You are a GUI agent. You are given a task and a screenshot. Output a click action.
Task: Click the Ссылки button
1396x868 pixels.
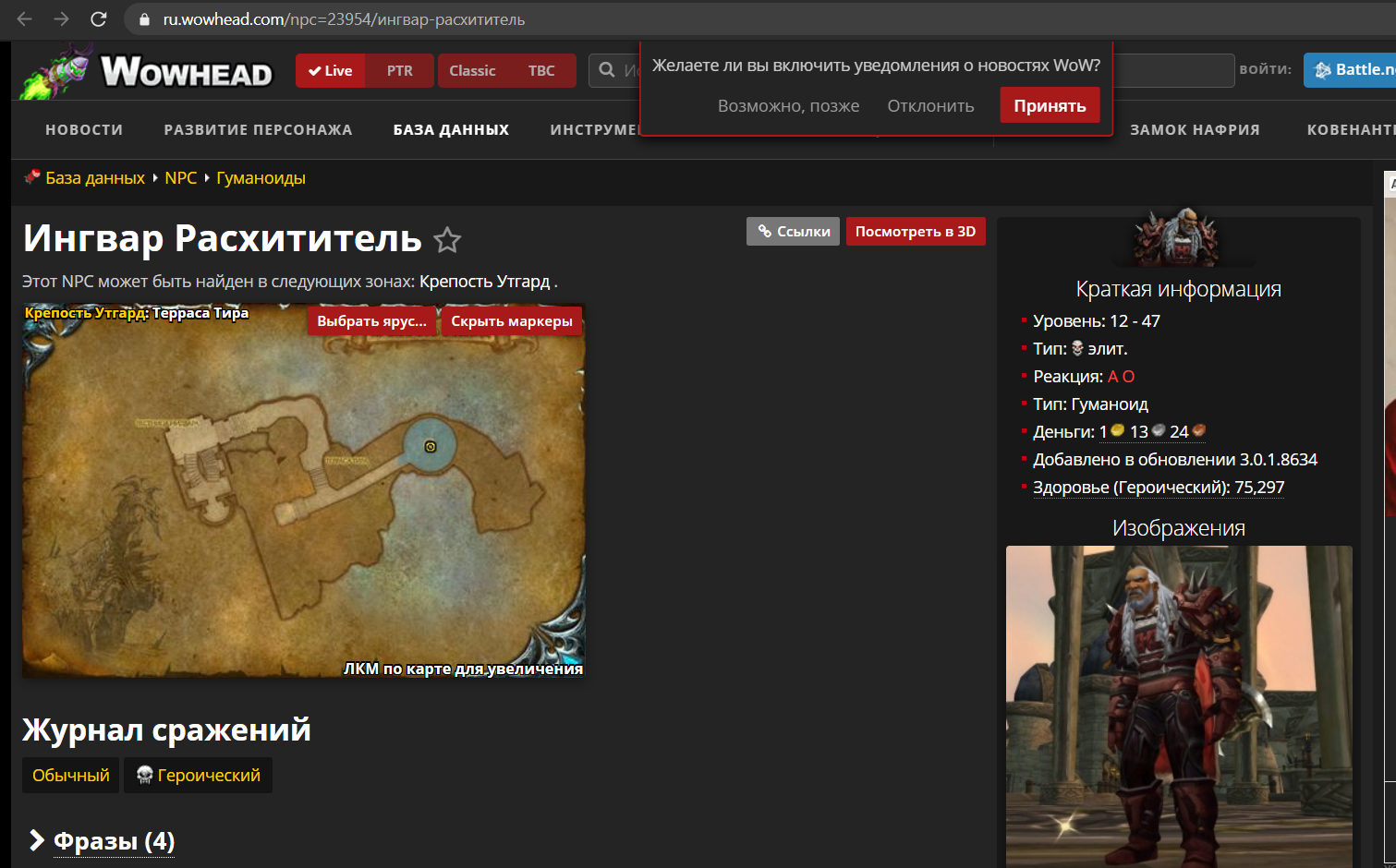pyautogui.click(x=794, y=232)
